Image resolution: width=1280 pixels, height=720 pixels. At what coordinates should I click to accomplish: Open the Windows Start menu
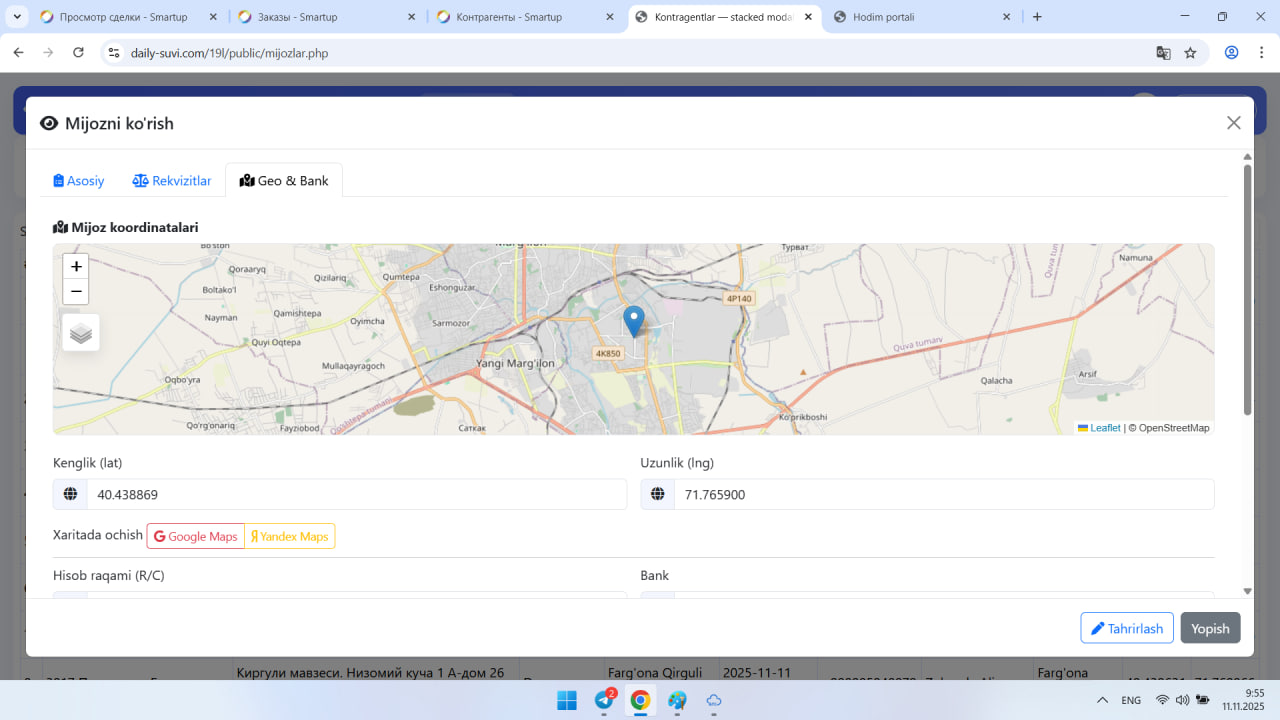[x=566, y=700]
